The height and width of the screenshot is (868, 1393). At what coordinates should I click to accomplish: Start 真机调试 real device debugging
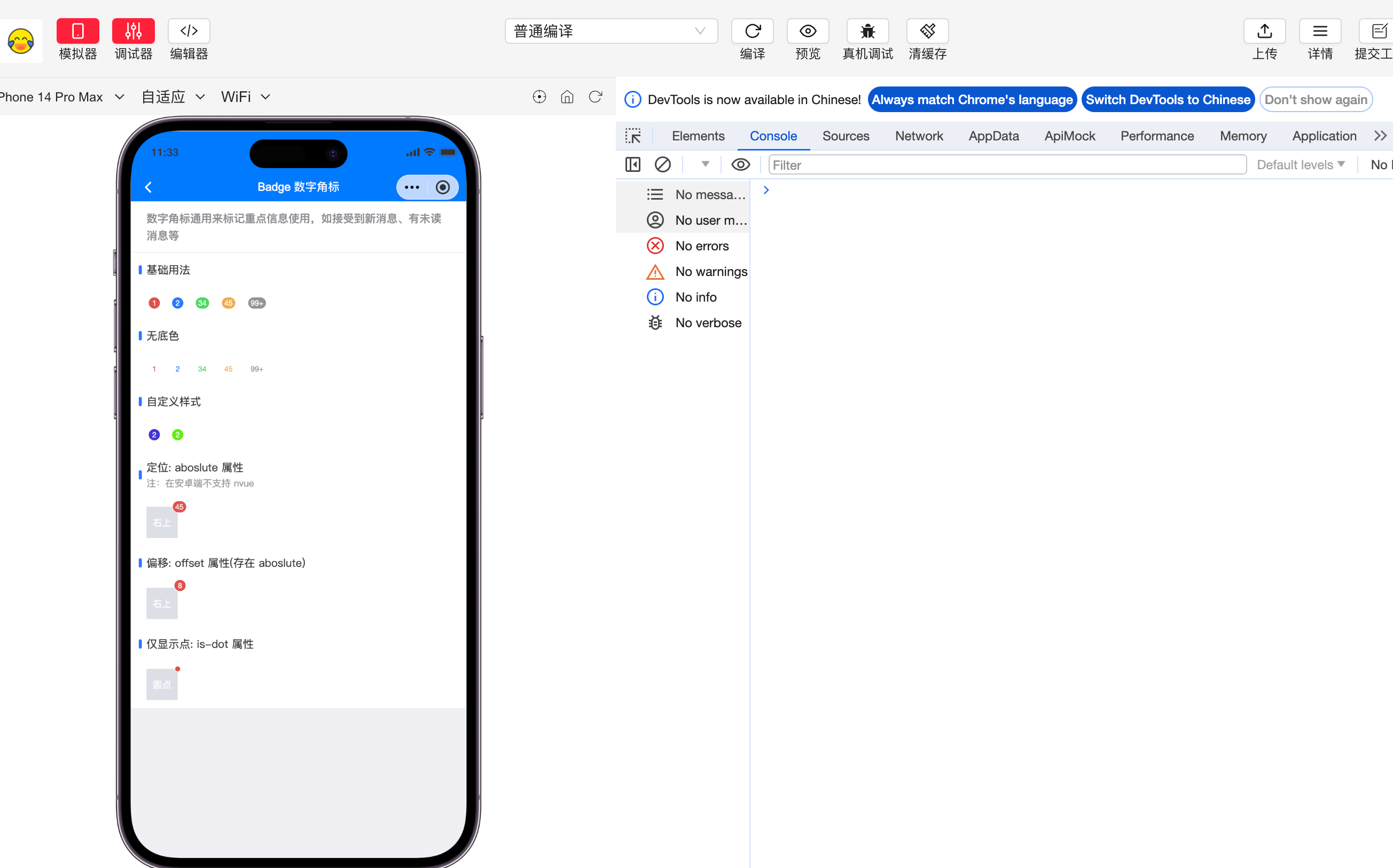coord(867,31)
